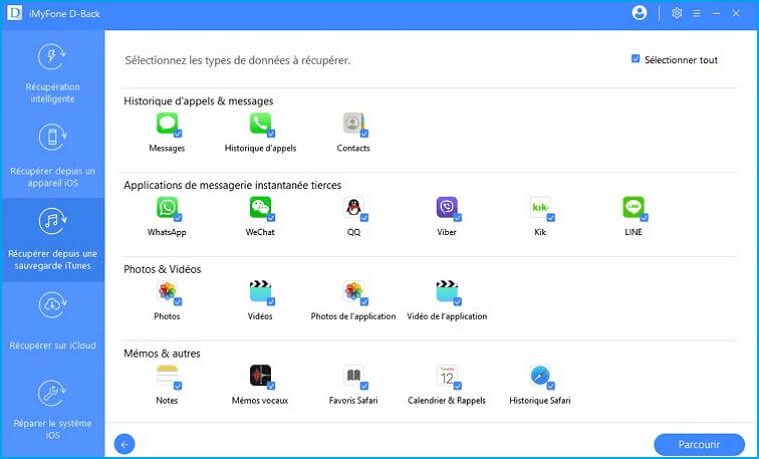The height and width of the screenshot is (459, 759).
Task: Select the Kik messenger icon
Action: tap(540, 207)
